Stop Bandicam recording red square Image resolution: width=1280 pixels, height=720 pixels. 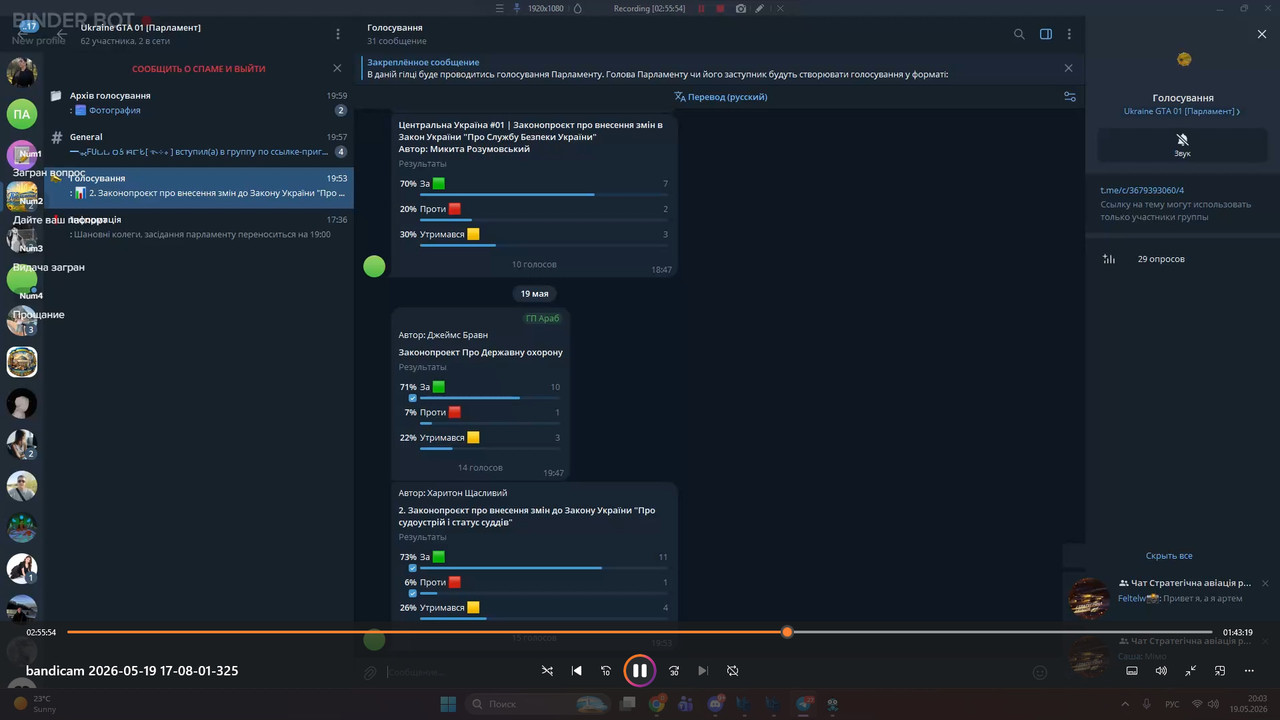pyautogui.click(x=720, y=8)
